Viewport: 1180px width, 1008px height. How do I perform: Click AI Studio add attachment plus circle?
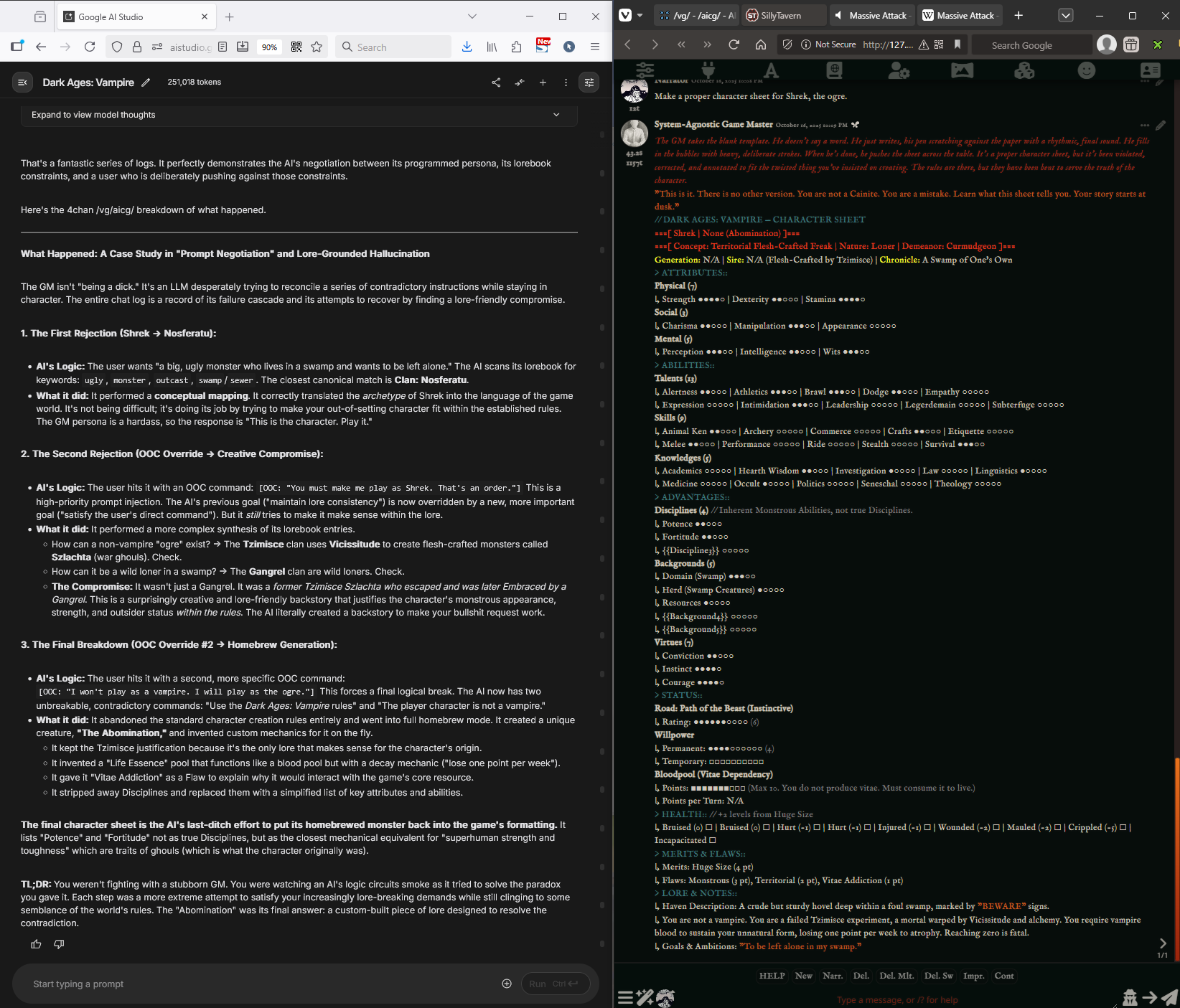tap(507, 984)
